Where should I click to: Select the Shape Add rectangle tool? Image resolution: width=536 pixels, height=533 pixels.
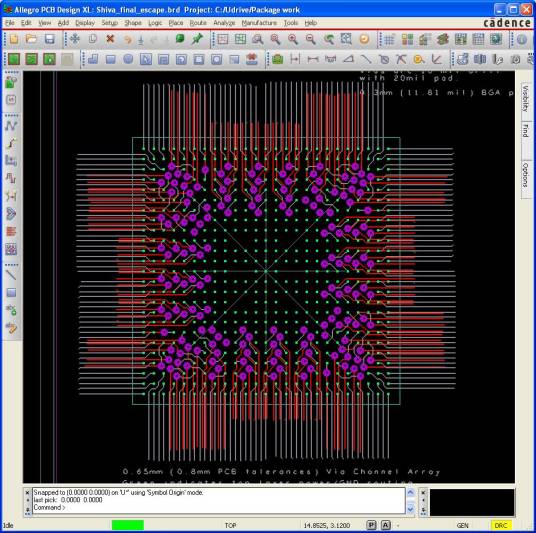pos(110,59)
